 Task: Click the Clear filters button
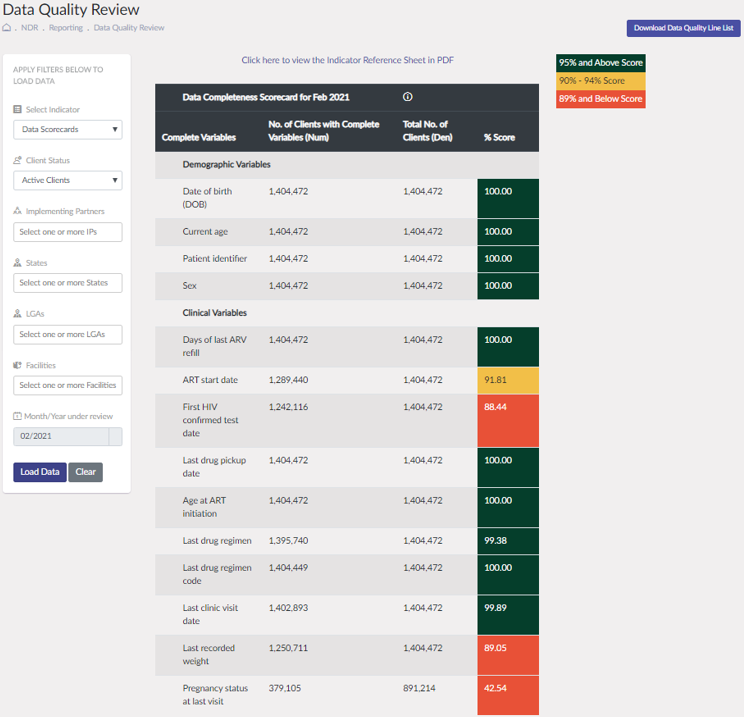85,472
